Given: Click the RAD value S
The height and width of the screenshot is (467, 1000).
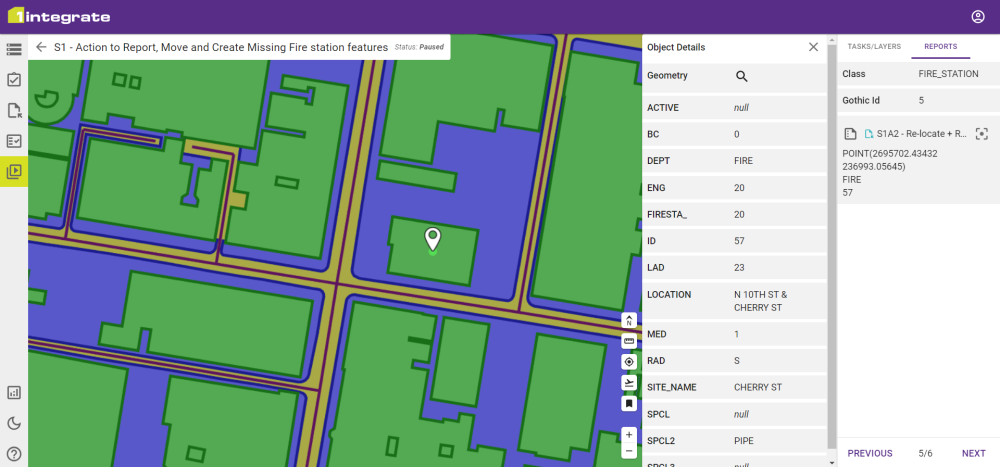Looking at the screenshot, I should click(x=737, y=360).
